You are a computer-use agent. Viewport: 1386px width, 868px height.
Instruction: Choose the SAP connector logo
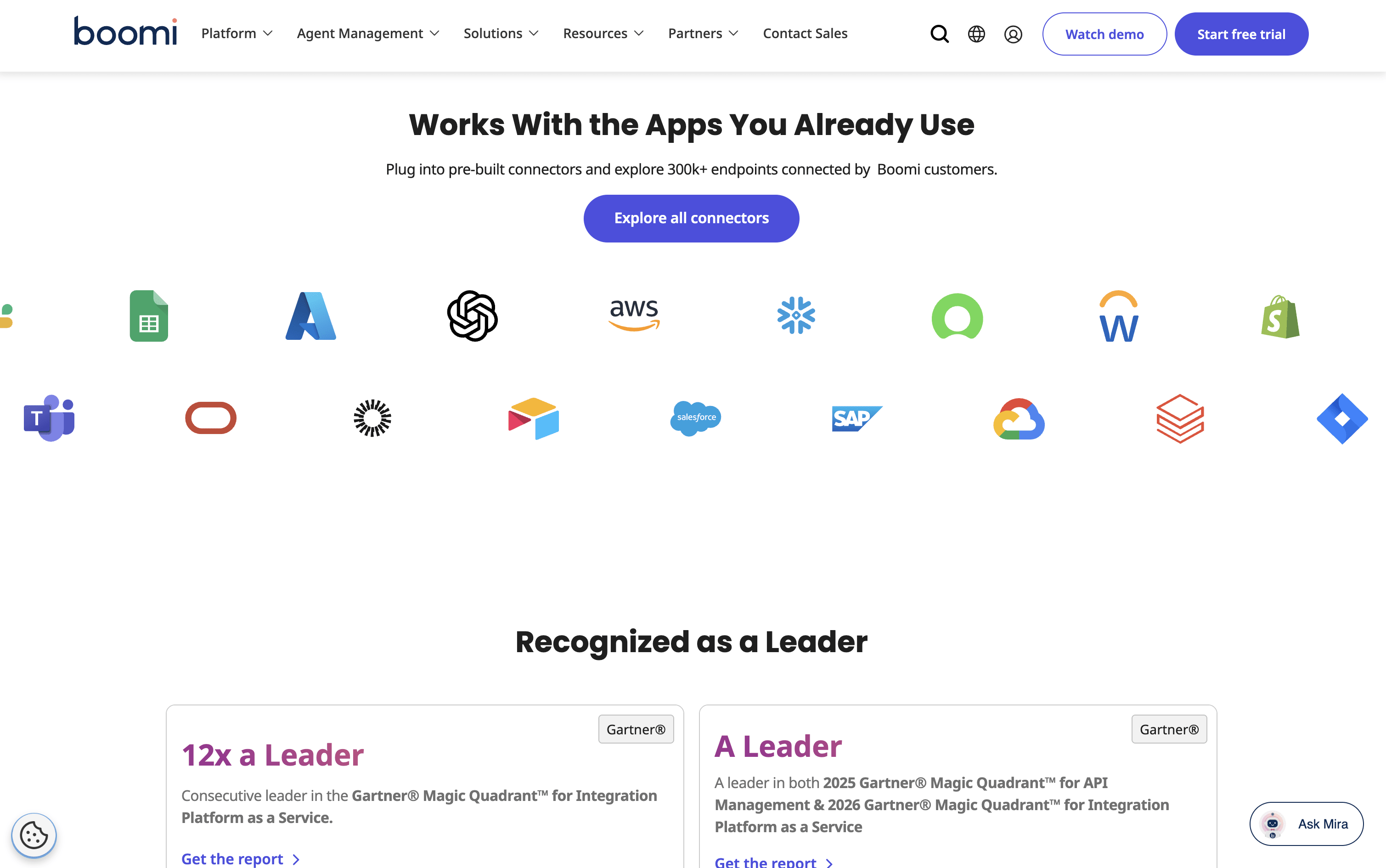click(857, 418)
